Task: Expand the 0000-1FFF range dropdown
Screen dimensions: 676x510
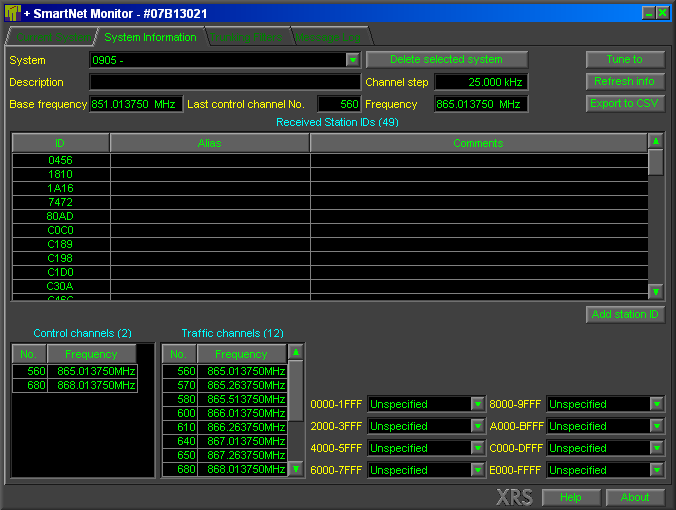Action: click(x=478, y=404)
